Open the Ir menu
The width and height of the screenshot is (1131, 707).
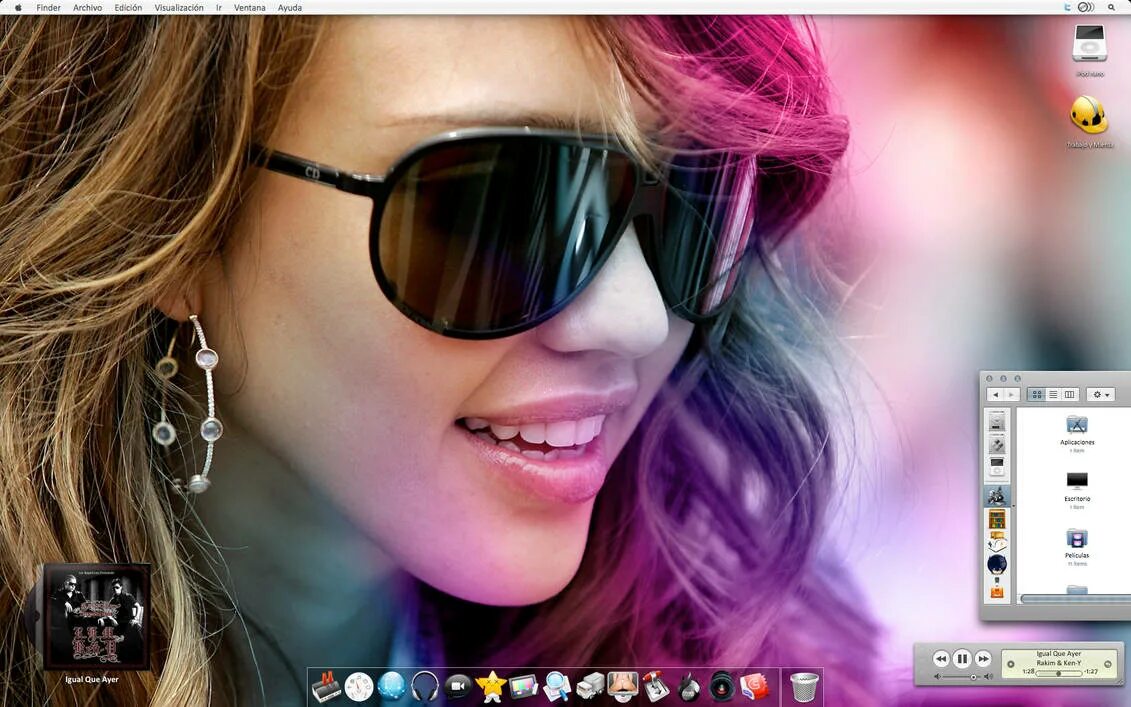tap(219, 7)
